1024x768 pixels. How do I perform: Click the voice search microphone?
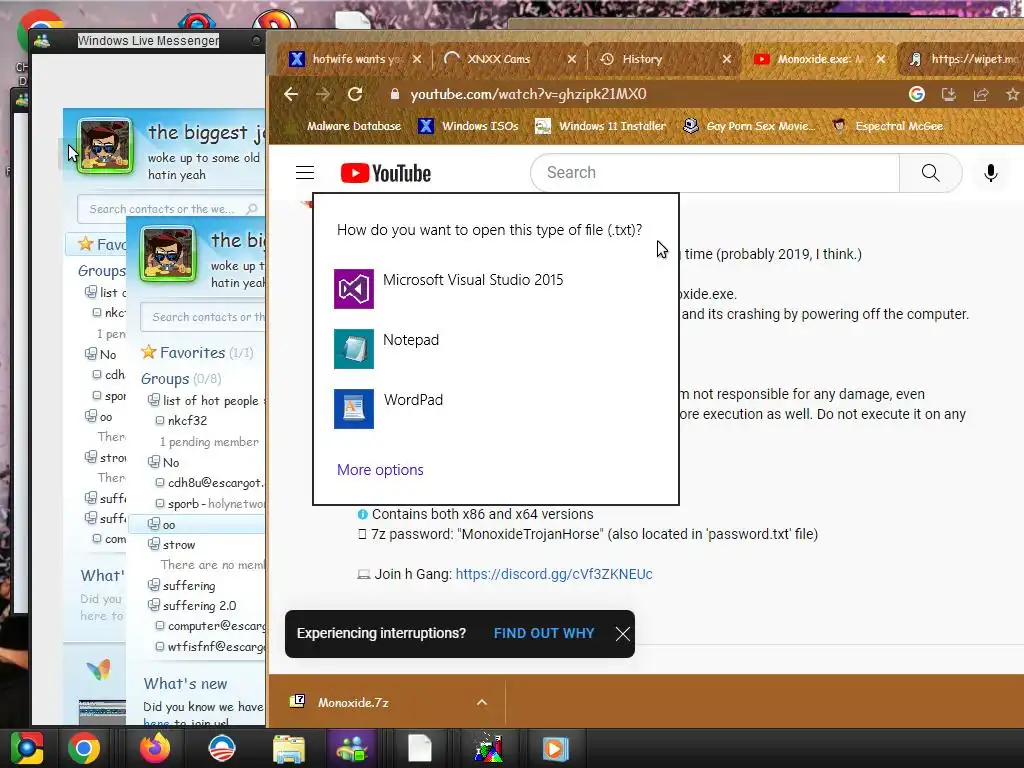pyautogui.click(x=991, y=172)
